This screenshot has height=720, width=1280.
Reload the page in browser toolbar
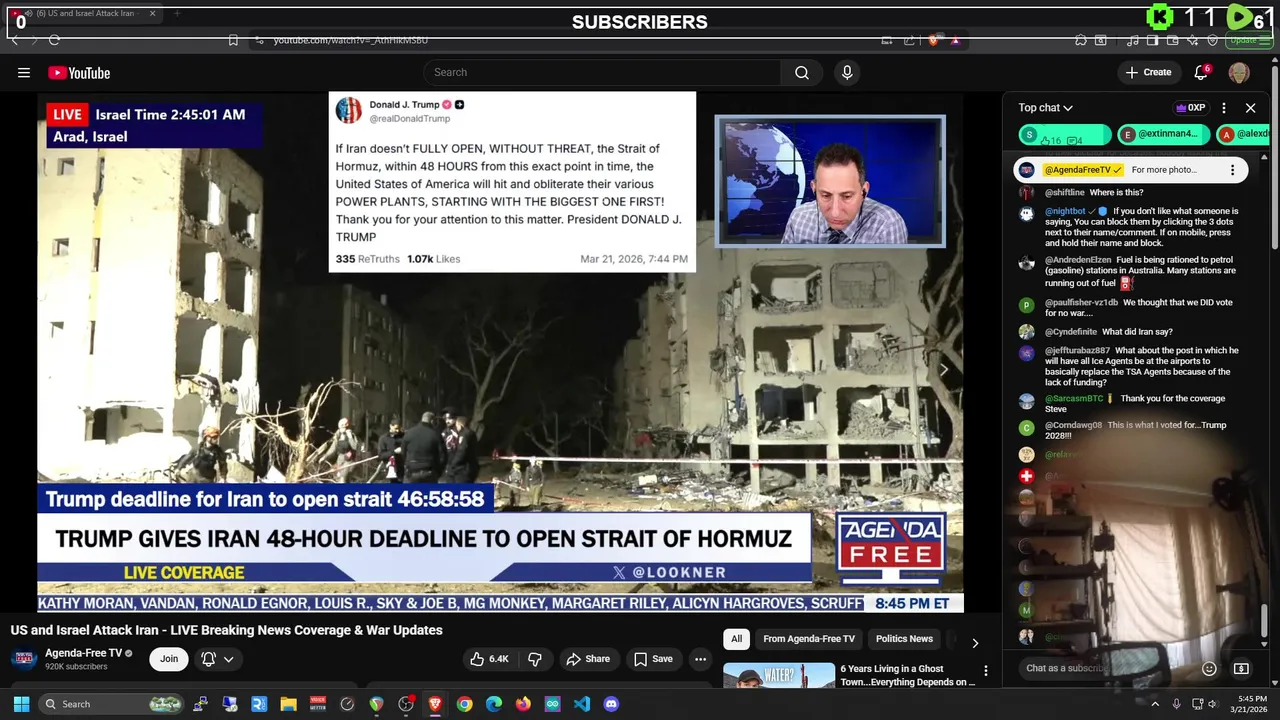[54, 40]
